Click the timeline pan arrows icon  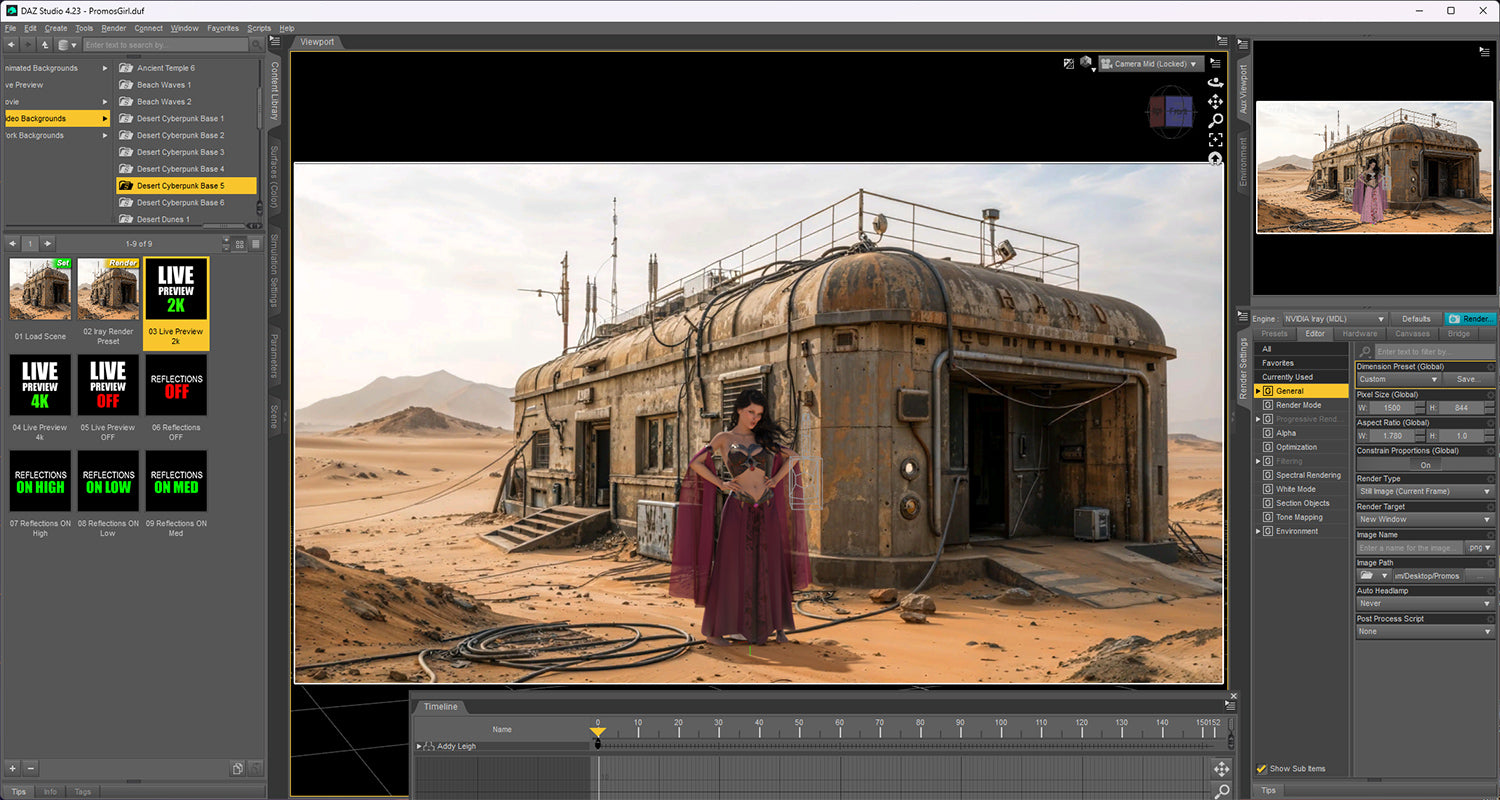tap(1221, 769)
